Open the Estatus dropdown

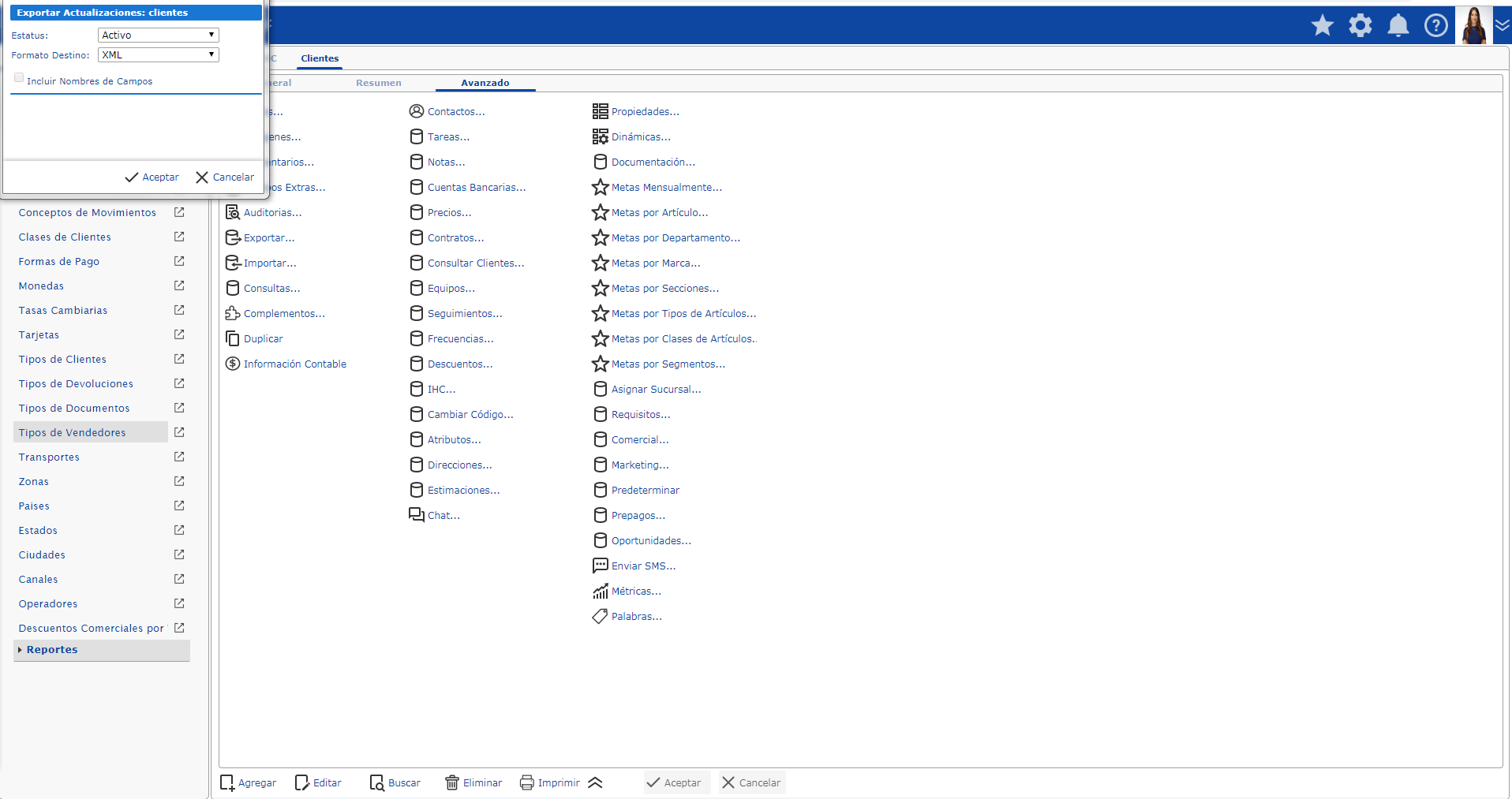tap(159, 35)
